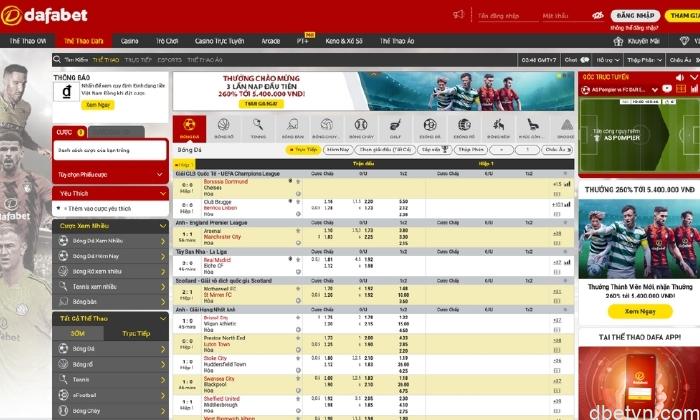This screenshot has width=700, height=420.
Task: Expand Tùy chọn Phiếu cược options
Action: coord(110,175)
